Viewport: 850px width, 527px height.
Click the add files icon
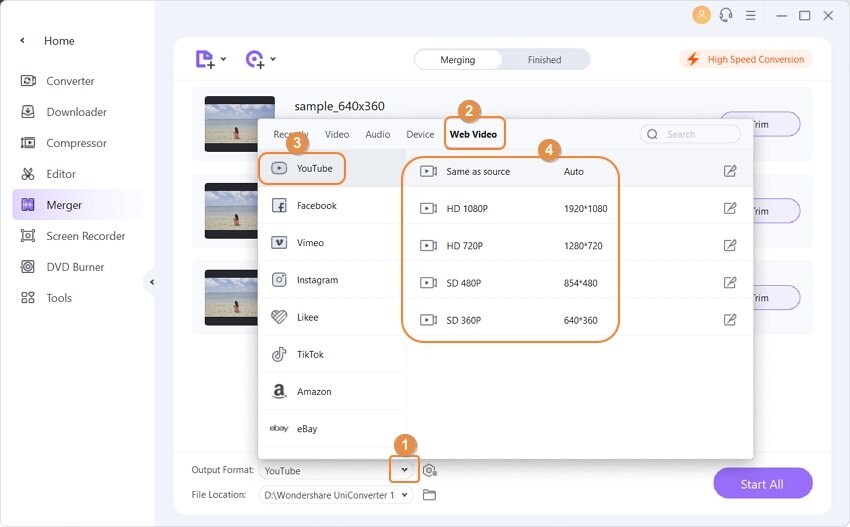click(x=205, y=59)
